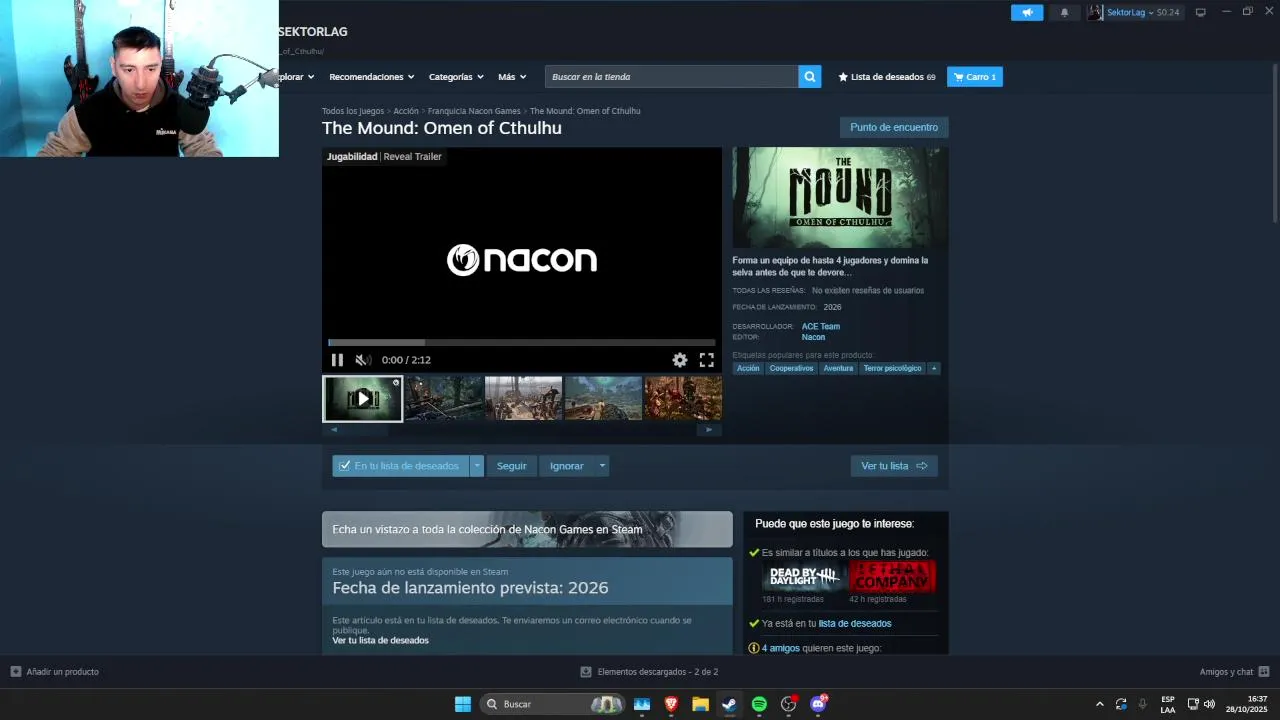The height and width of the screenshot is (720, 1280).
Task: Click the magnifier search button in store
Action: 810,77
